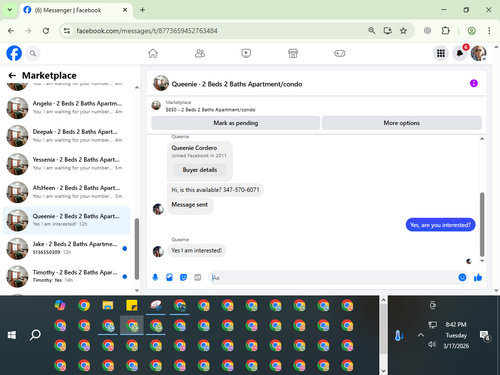Click conversation list scroll down arrow
The image size is (500, 375).
pos(137,290)
